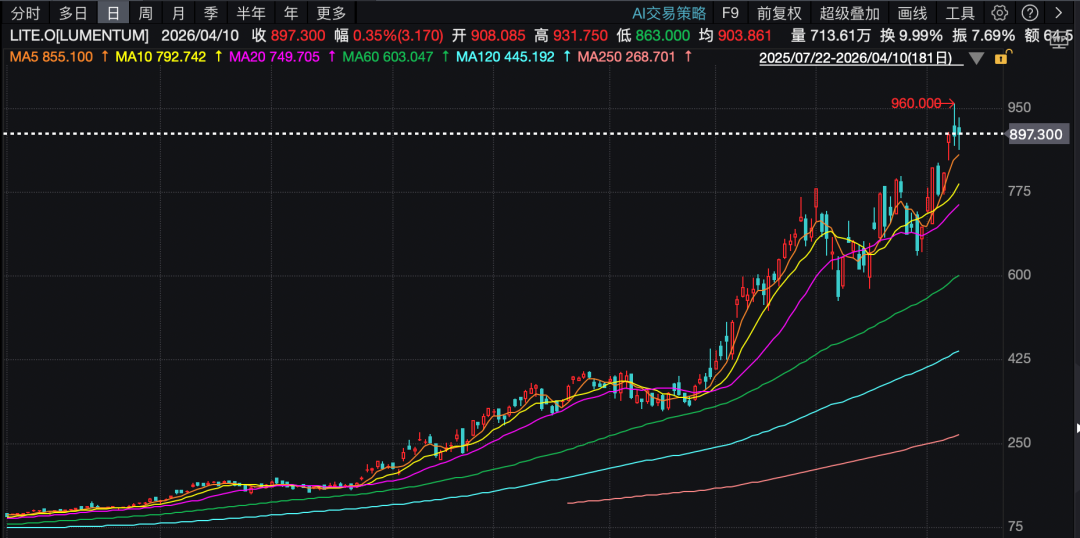Image resolution: width=1080 pixels, height=538 pixels.
Task: Switch to 月 monthly period tab
Action: pyautogui.click(x=178, y=13)
